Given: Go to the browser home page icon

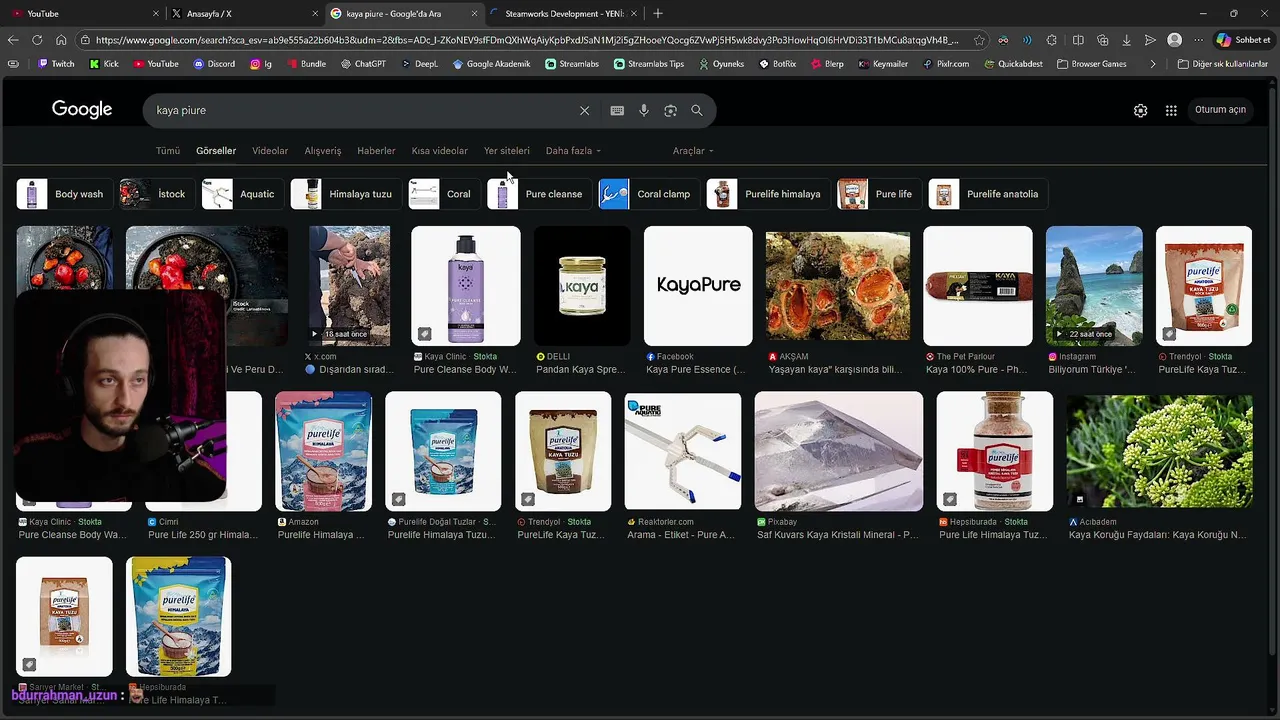Looking at the screenshot, I should pos(61,40).
